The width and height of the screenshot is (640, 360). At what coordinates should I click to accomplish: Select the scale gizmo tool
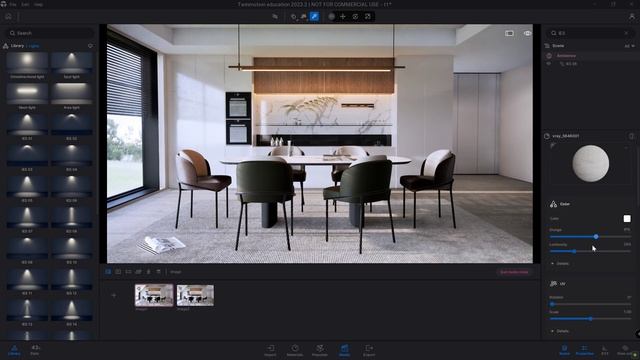tap(368, 17)
